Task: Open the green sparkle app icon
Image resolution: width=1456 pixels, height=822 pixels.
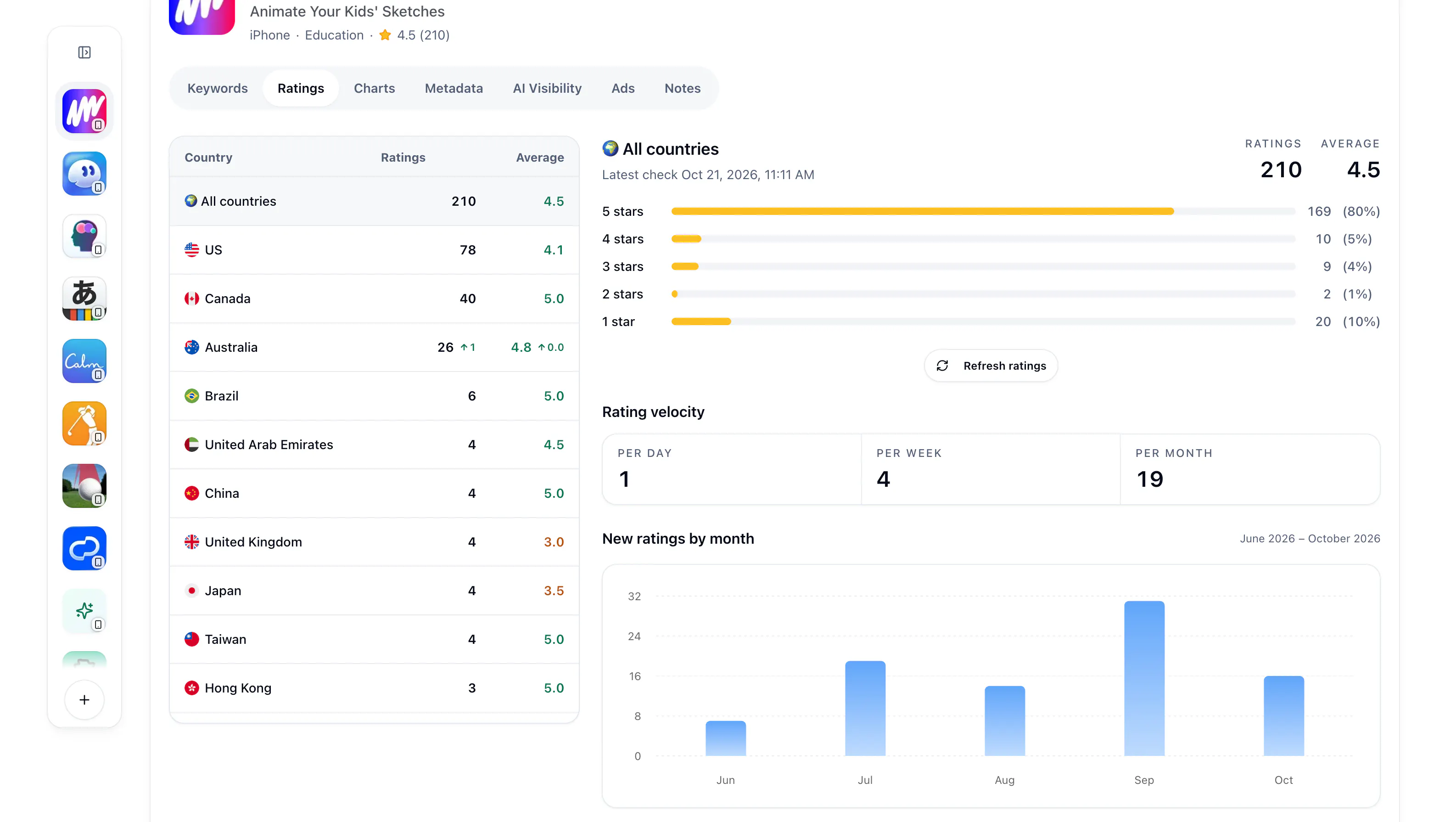Action: (84, 611)
